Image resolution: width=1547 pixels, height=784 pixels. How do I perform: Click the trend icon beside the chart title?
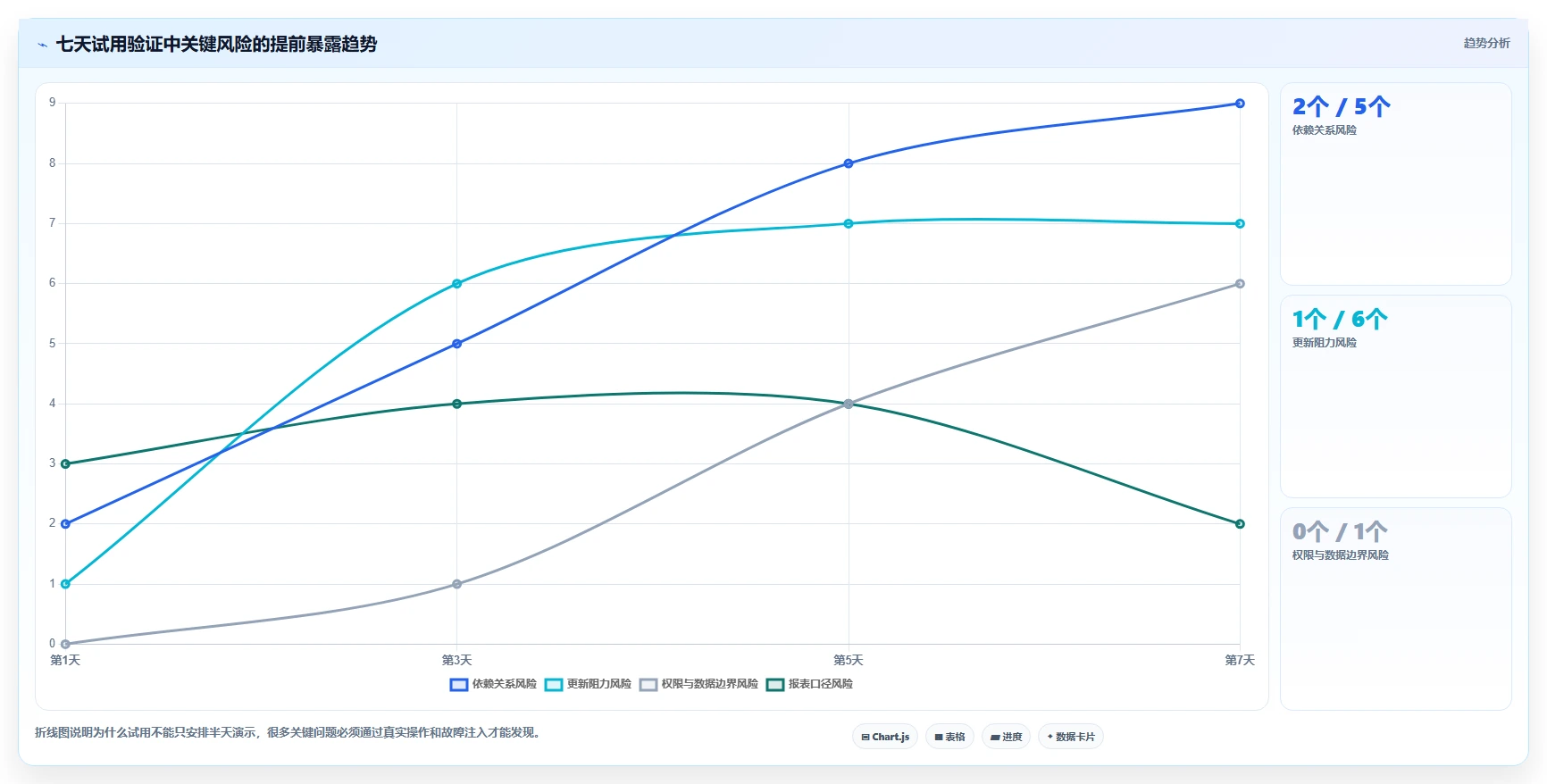[x=42, y=45]
